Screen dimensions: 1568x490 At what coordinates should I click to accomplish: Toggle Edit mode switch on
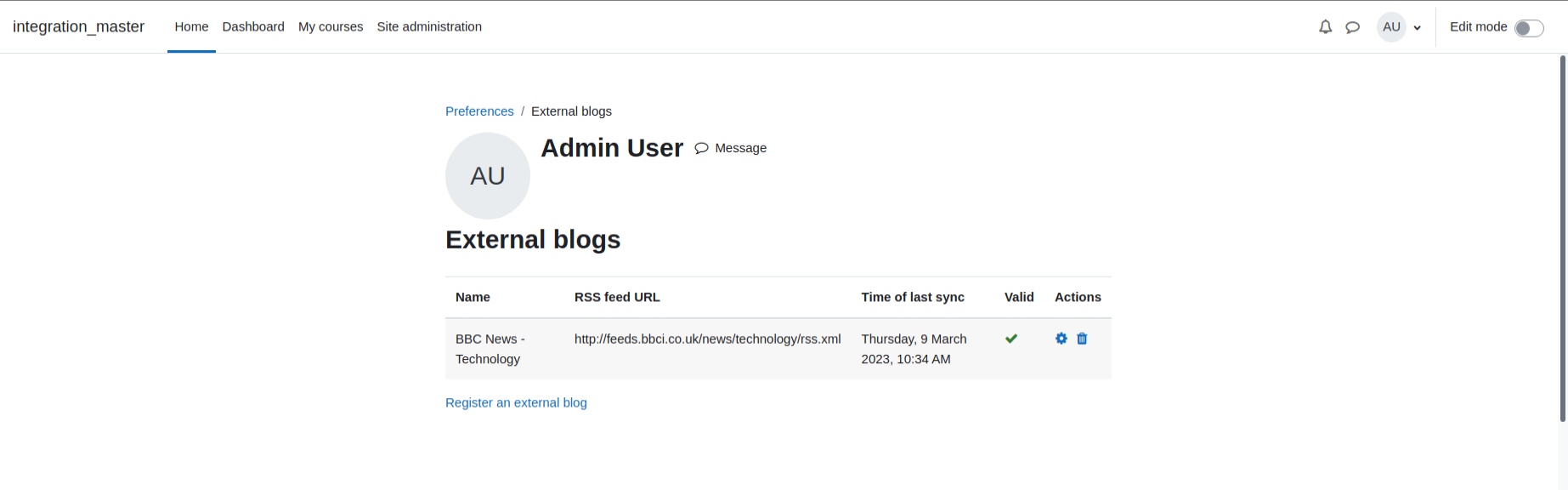tap(1529, 28)
